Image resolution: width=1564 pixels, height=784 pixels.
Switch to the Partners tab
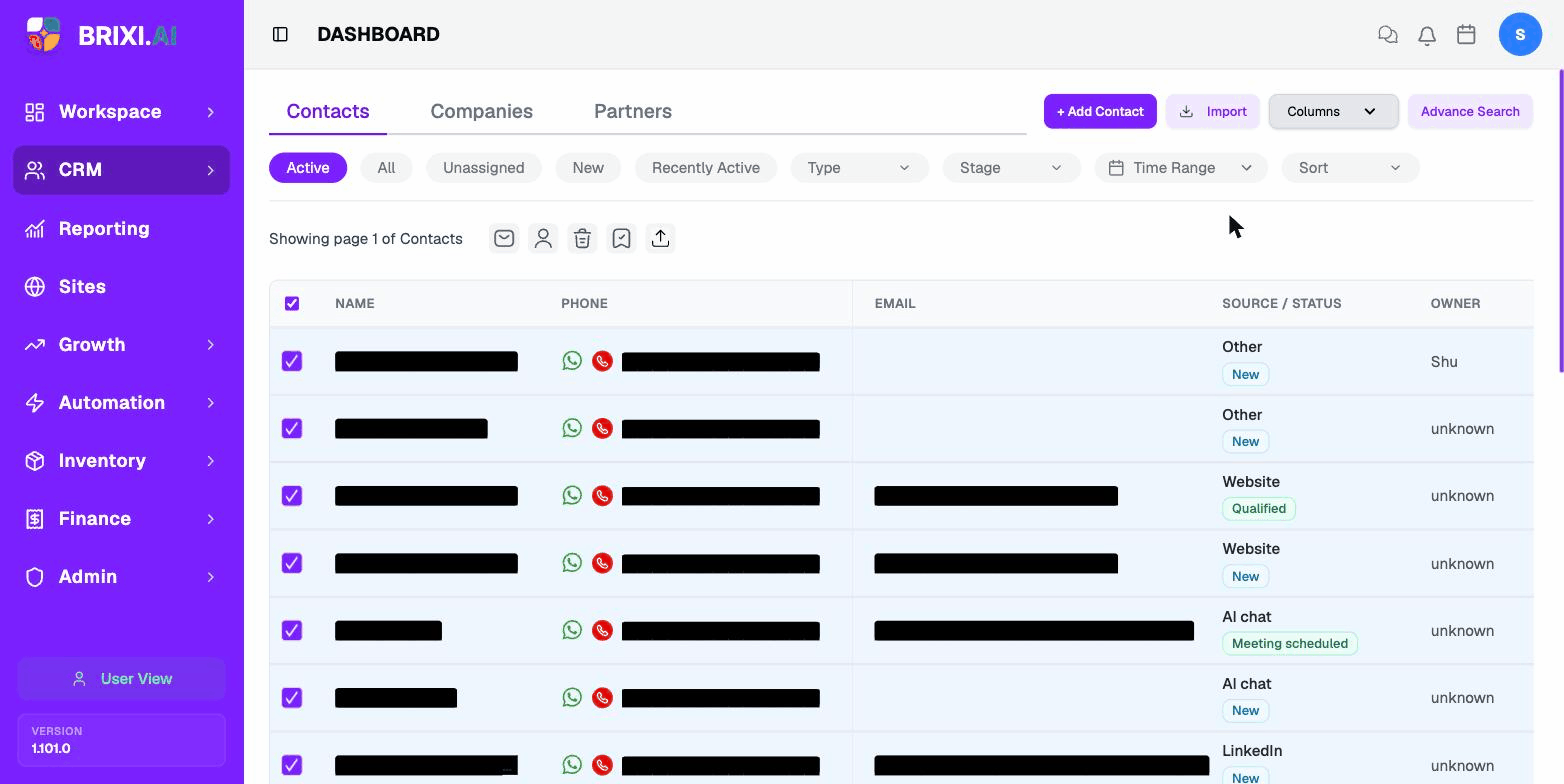pos(633,111)
